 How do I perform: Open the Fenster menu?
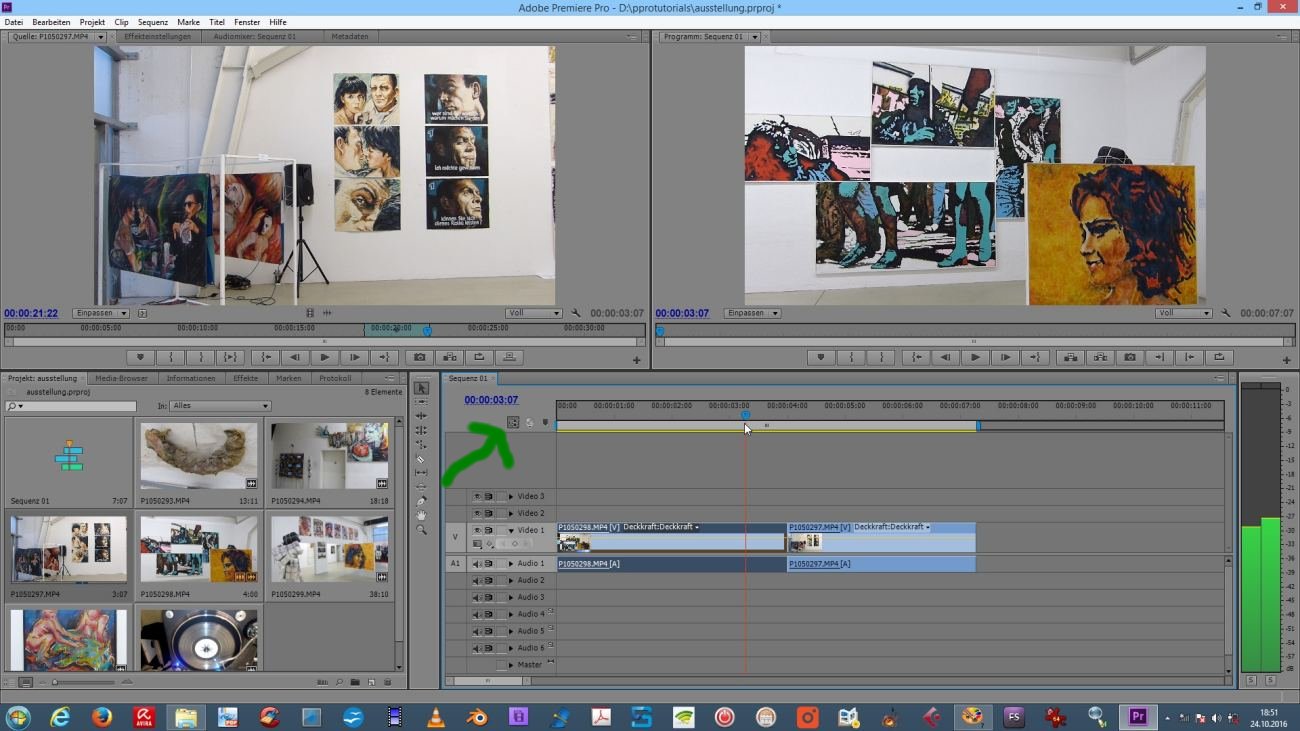(x=247, y=22)
